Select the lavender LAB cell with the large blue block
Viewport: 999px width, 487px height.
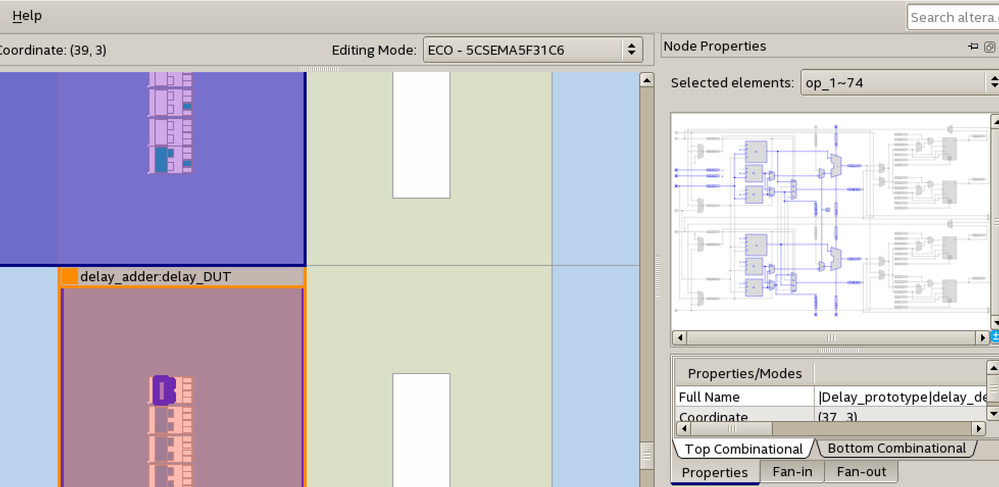(170, 160)
